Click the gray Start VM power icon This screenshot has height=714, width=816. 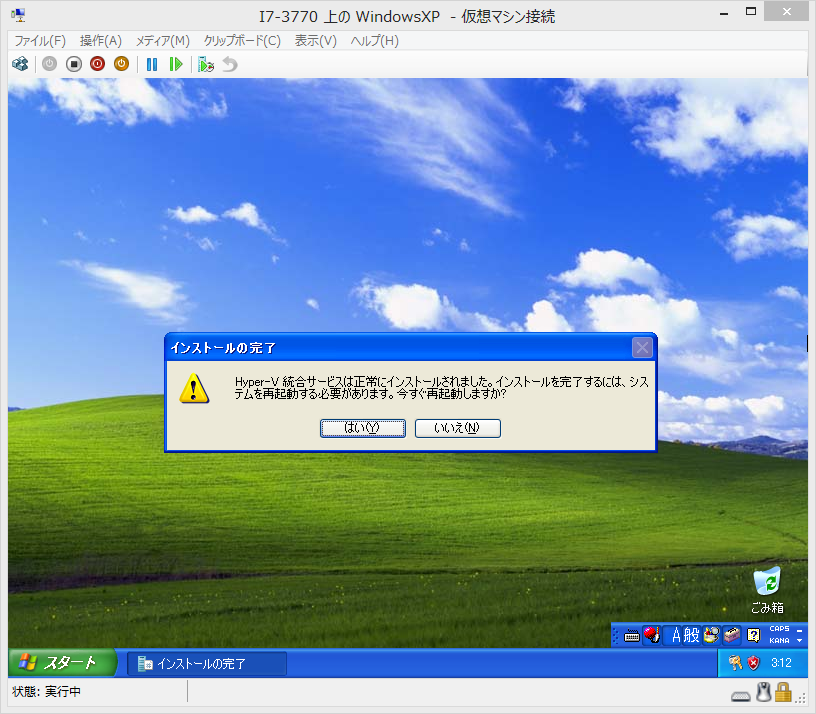(49, 64)
